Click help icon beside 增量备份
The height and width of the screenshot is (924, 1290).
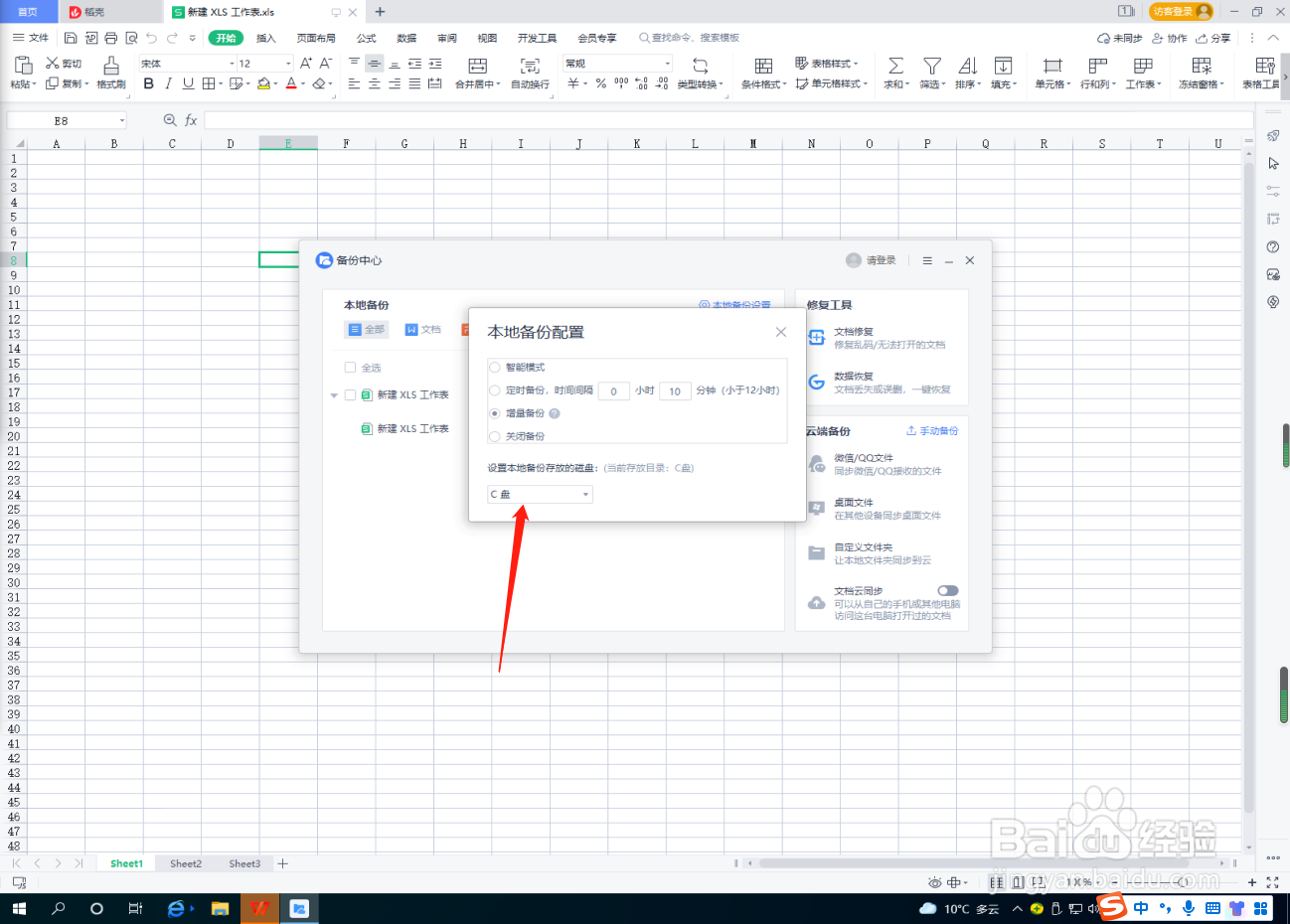pos(555,413)
